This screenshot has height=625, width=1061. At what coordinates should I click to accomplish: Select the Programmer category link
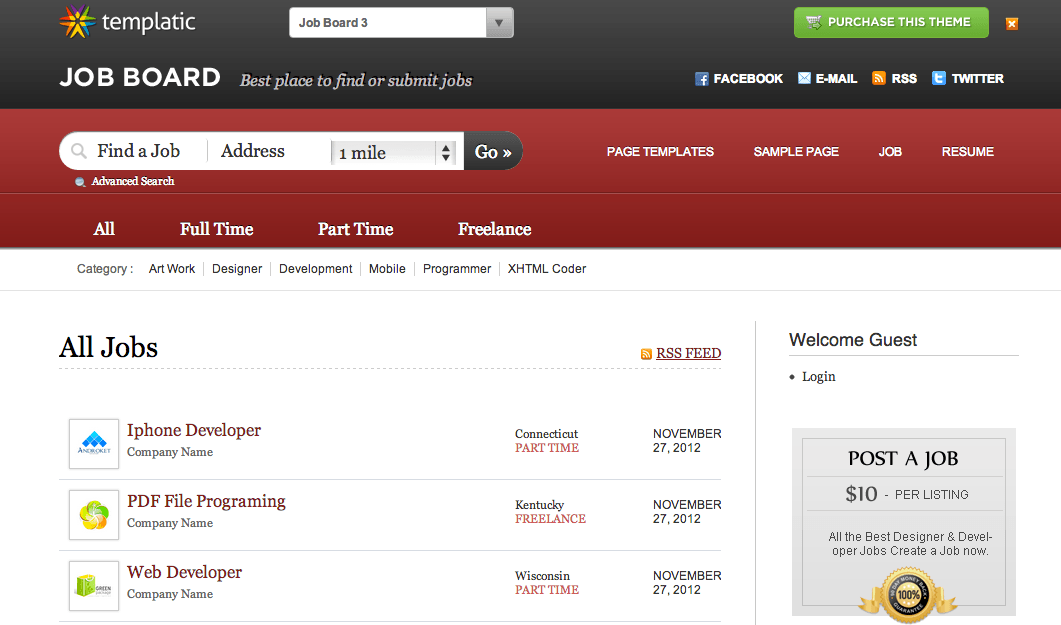click(x=456, y=268)
